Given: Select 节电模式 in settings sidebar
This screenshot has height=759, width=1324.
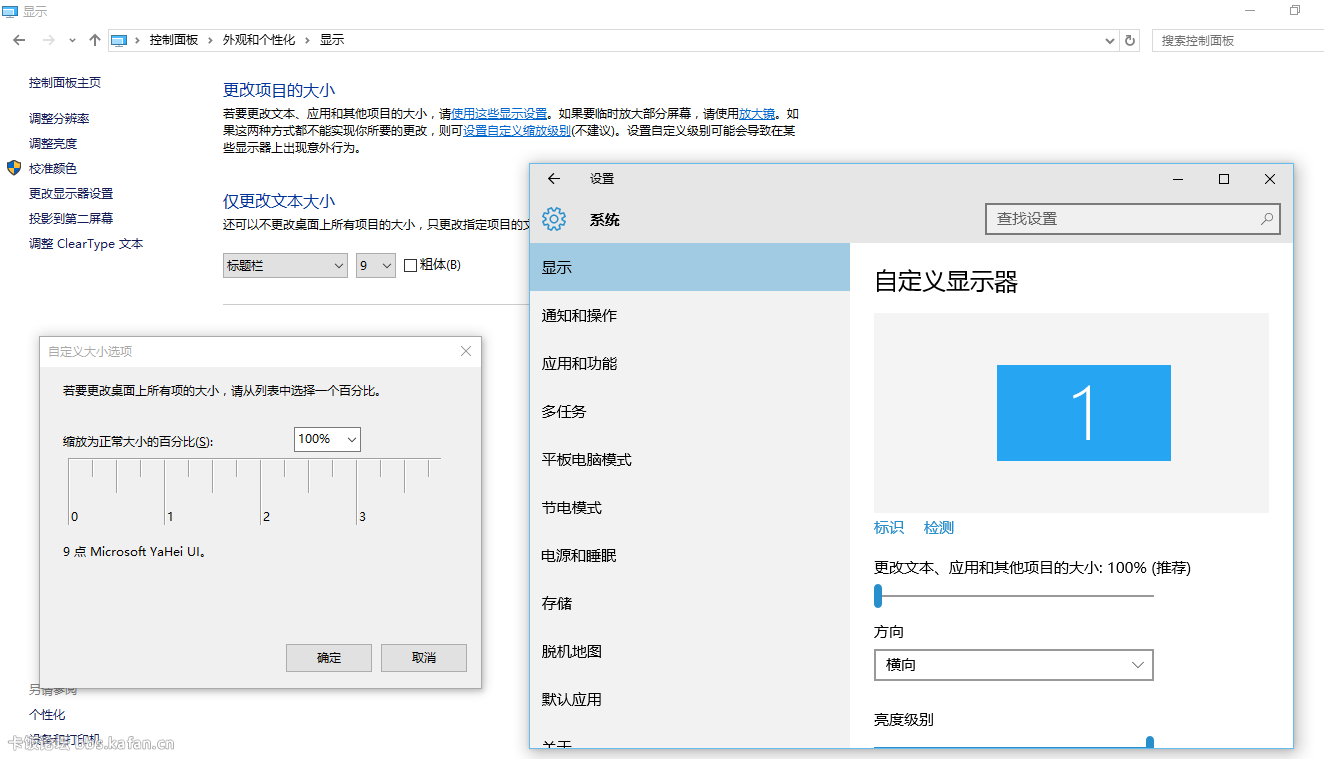Looking at the screenshot, I should click(690, 508).
